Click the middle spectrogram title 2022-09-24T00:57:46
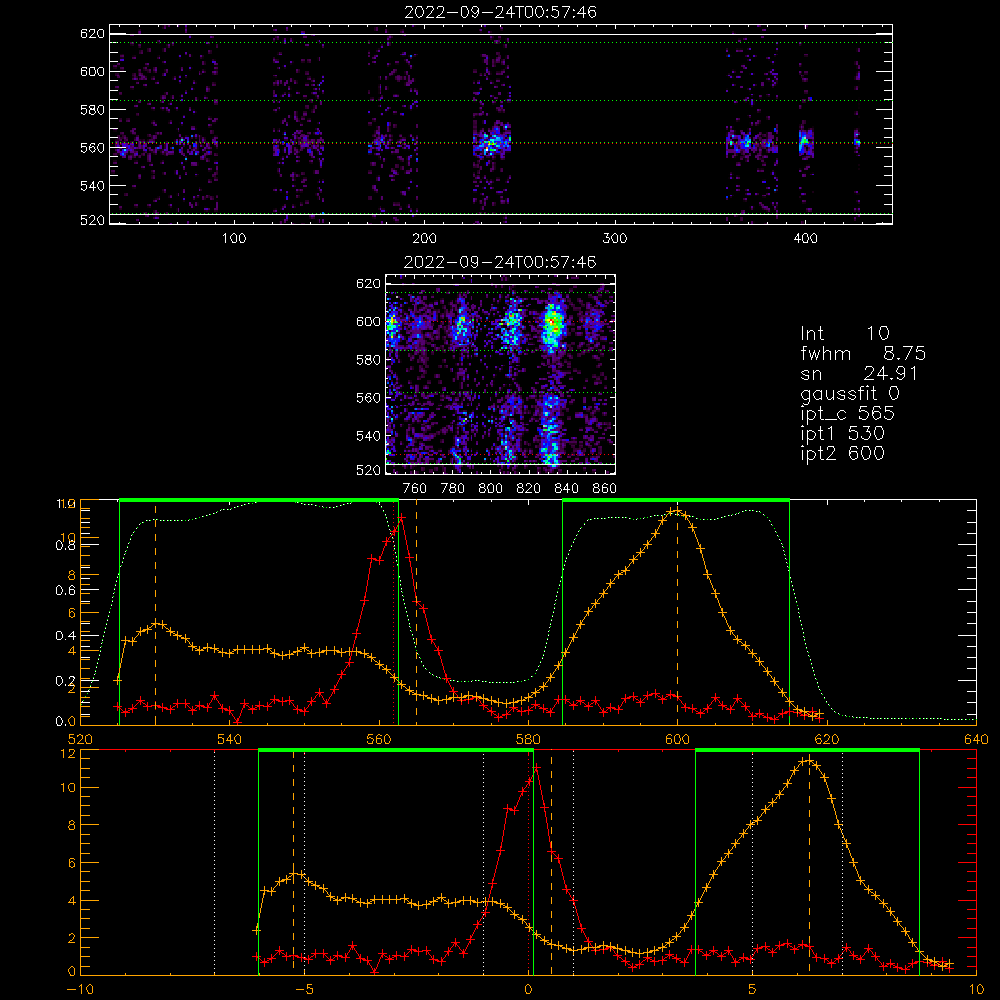Image resolution: width=1000 pixels, height=1000 pixels. coord(500,262)
